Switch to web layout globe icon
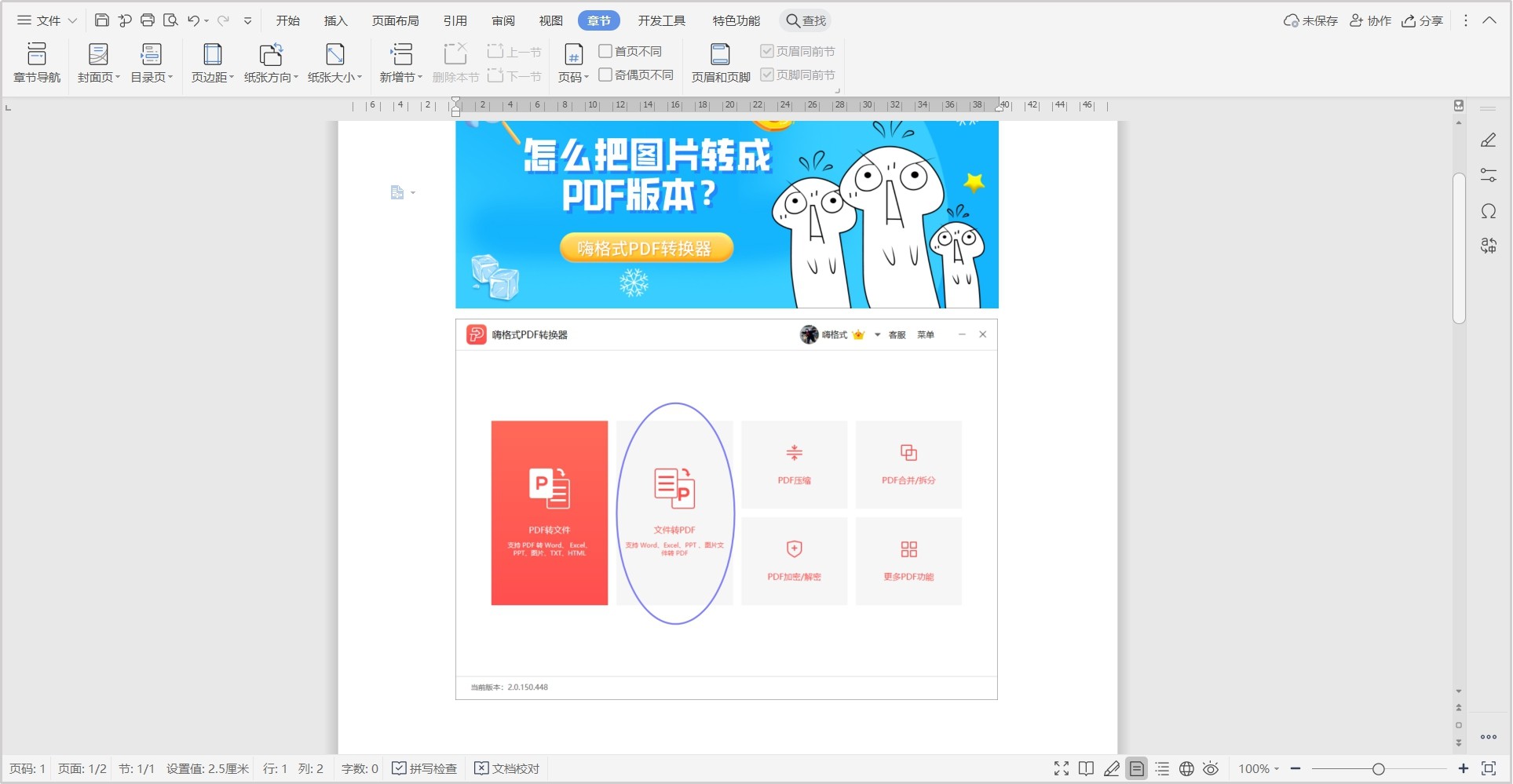This screenshot has height=784, width=1513. point(1186,768)
